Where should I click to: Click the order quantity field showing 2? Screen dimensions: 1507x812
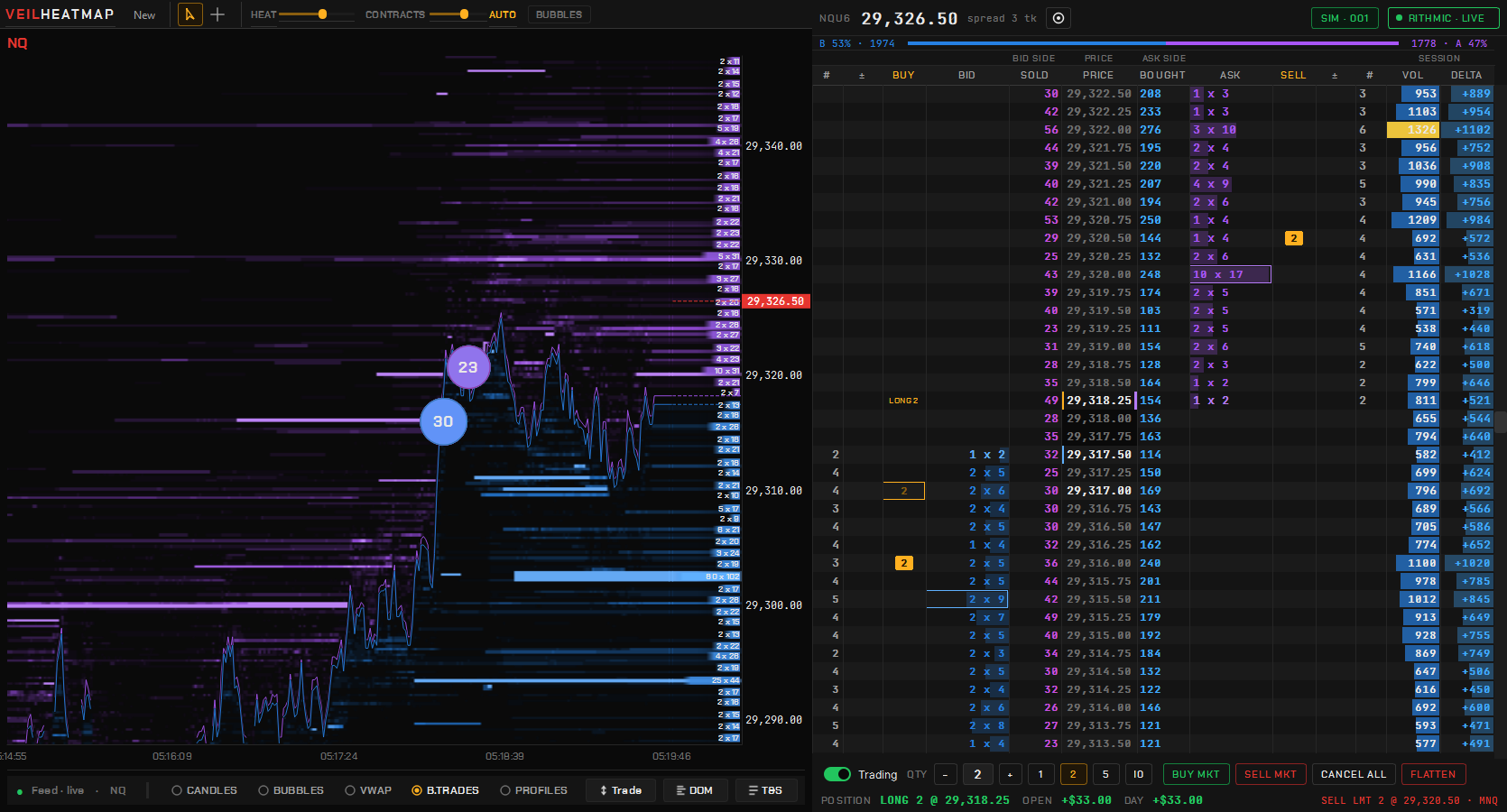[978, 774]
